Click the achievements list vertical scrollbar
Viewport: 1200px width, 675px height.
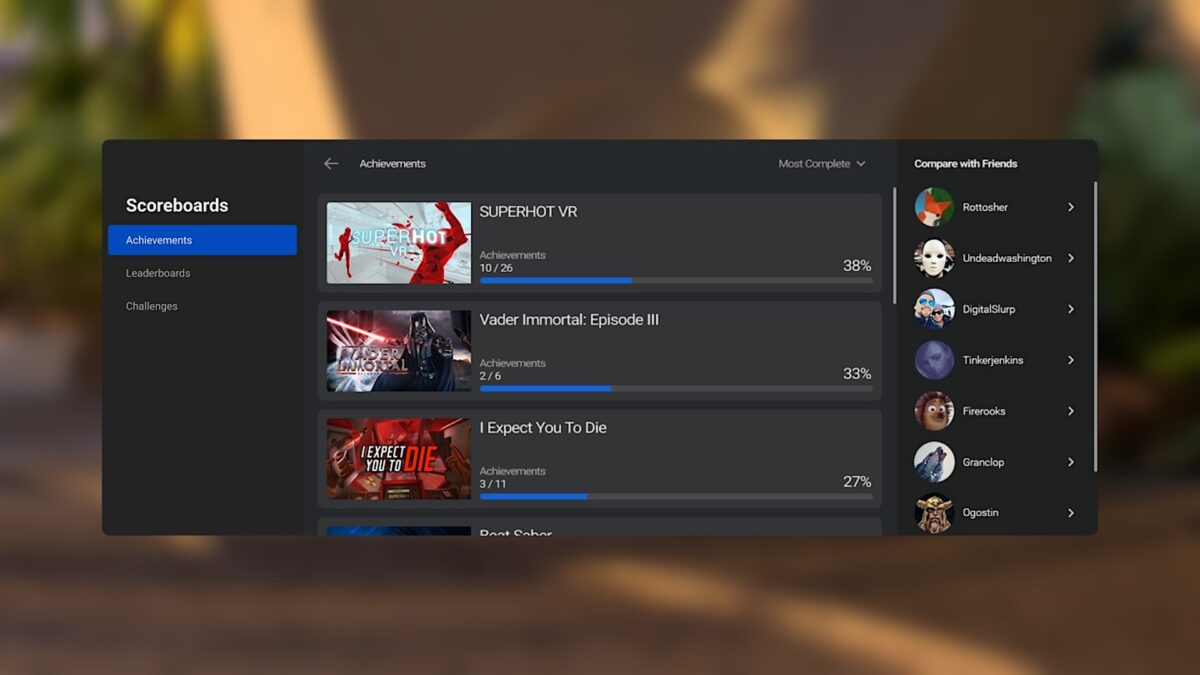894,245
